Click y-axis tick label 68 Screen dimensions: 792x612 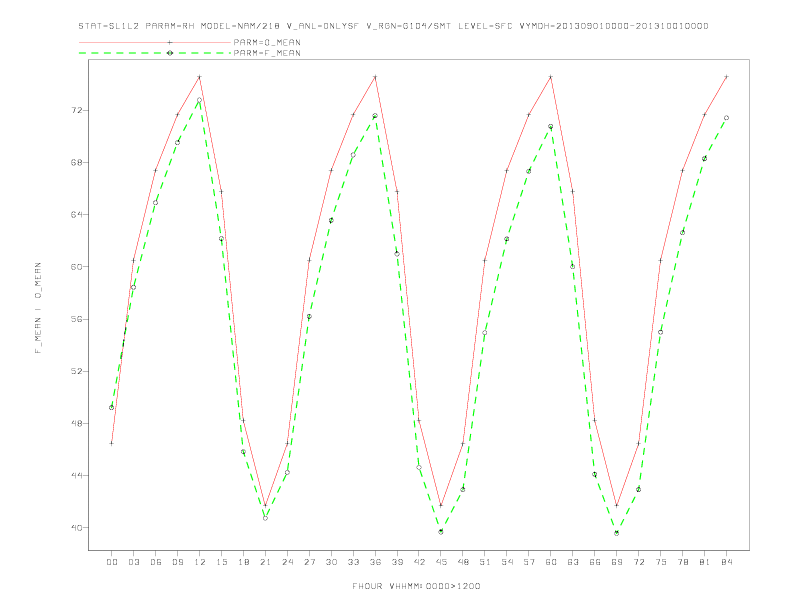[77, 162]
